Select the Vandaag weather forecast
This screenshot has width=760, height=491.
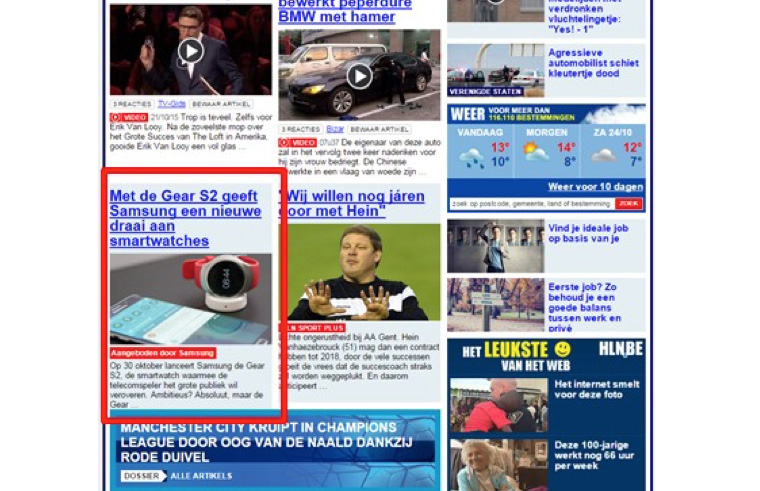click(x=480, y=151)
